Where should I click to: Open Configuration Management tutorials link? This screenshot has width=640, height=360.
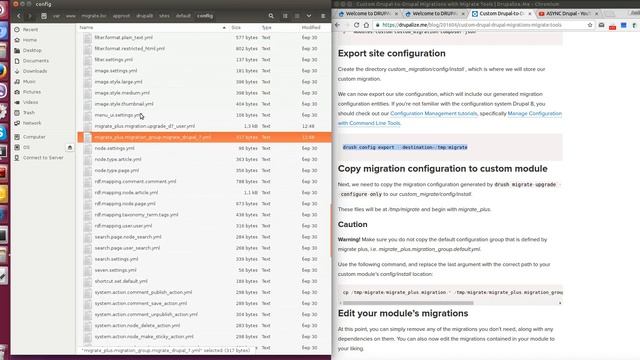433,113
